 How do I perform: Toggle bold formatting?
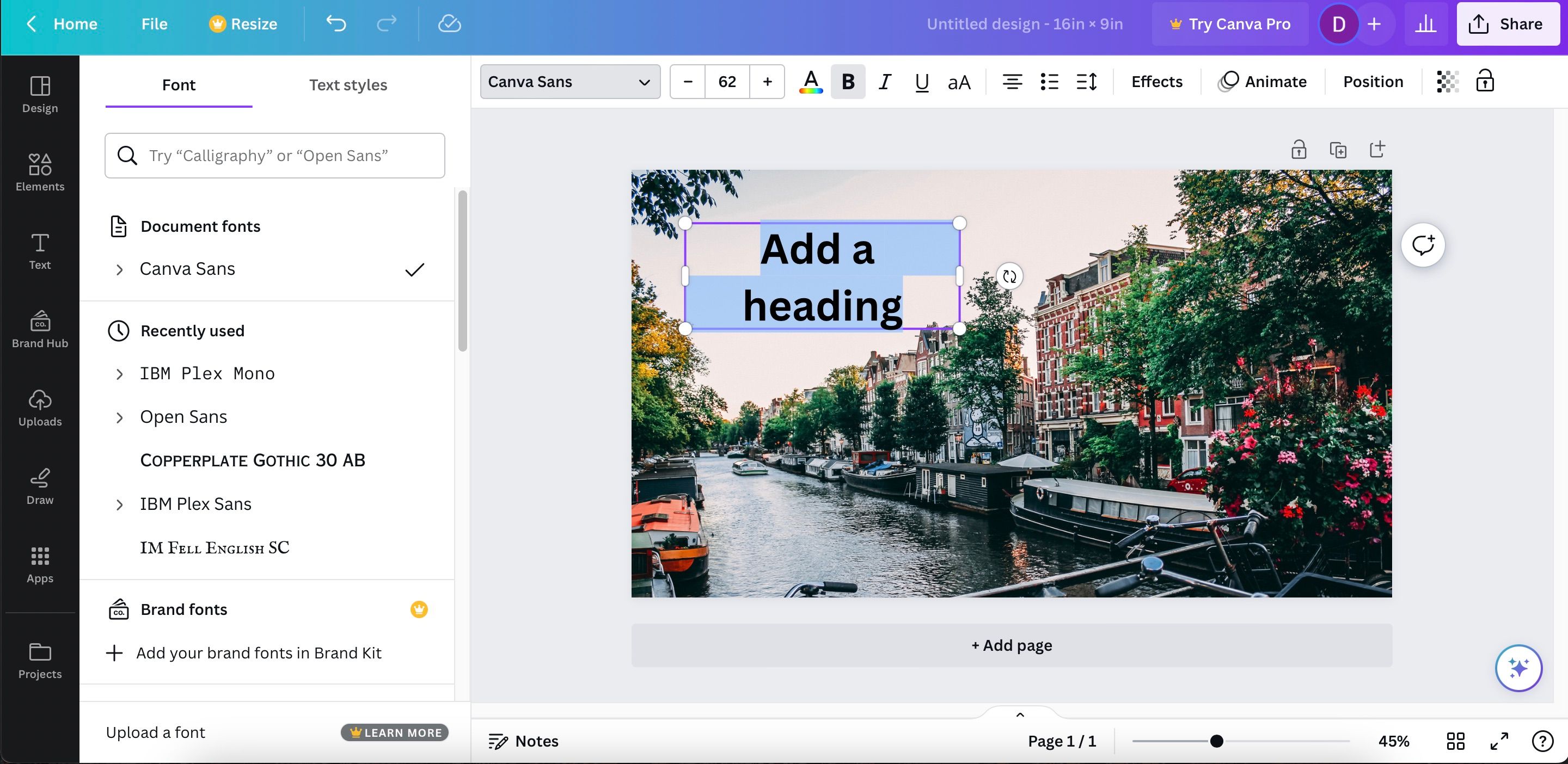[x=848, y=82]
